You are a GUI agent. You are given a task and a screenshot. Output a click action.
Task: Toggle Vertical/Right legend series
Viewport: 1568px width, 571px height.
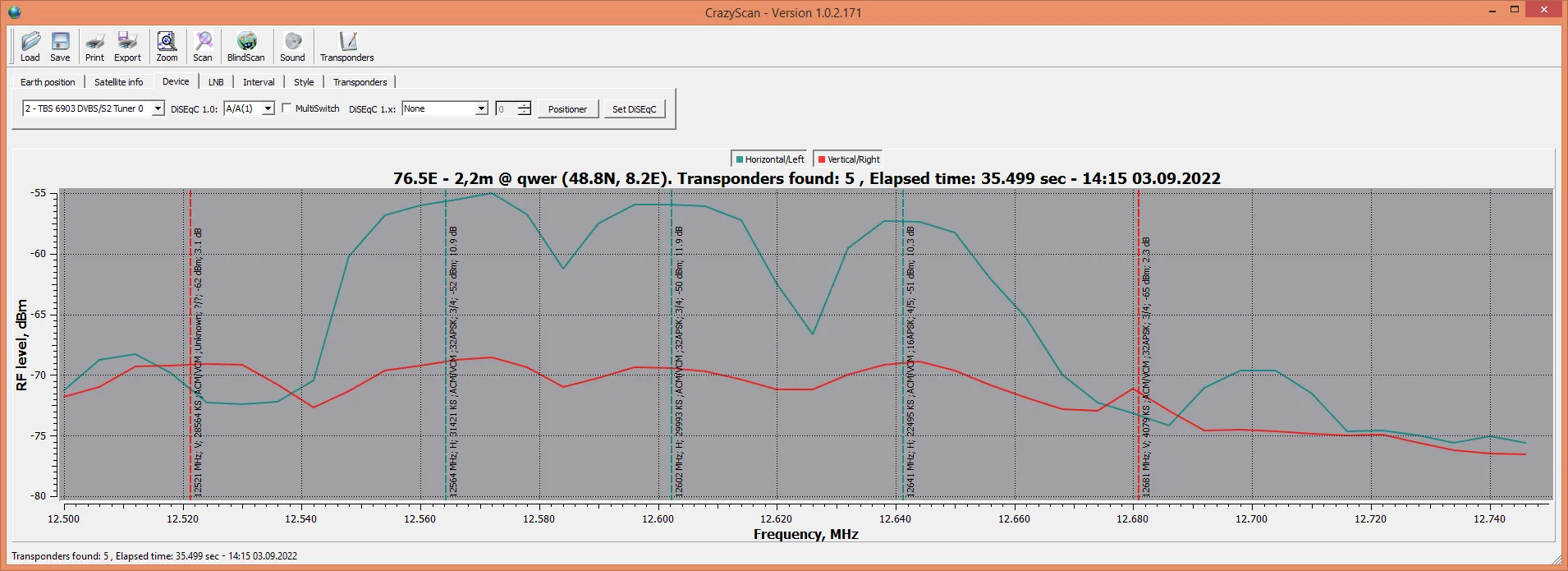click(x=849, y=159)
